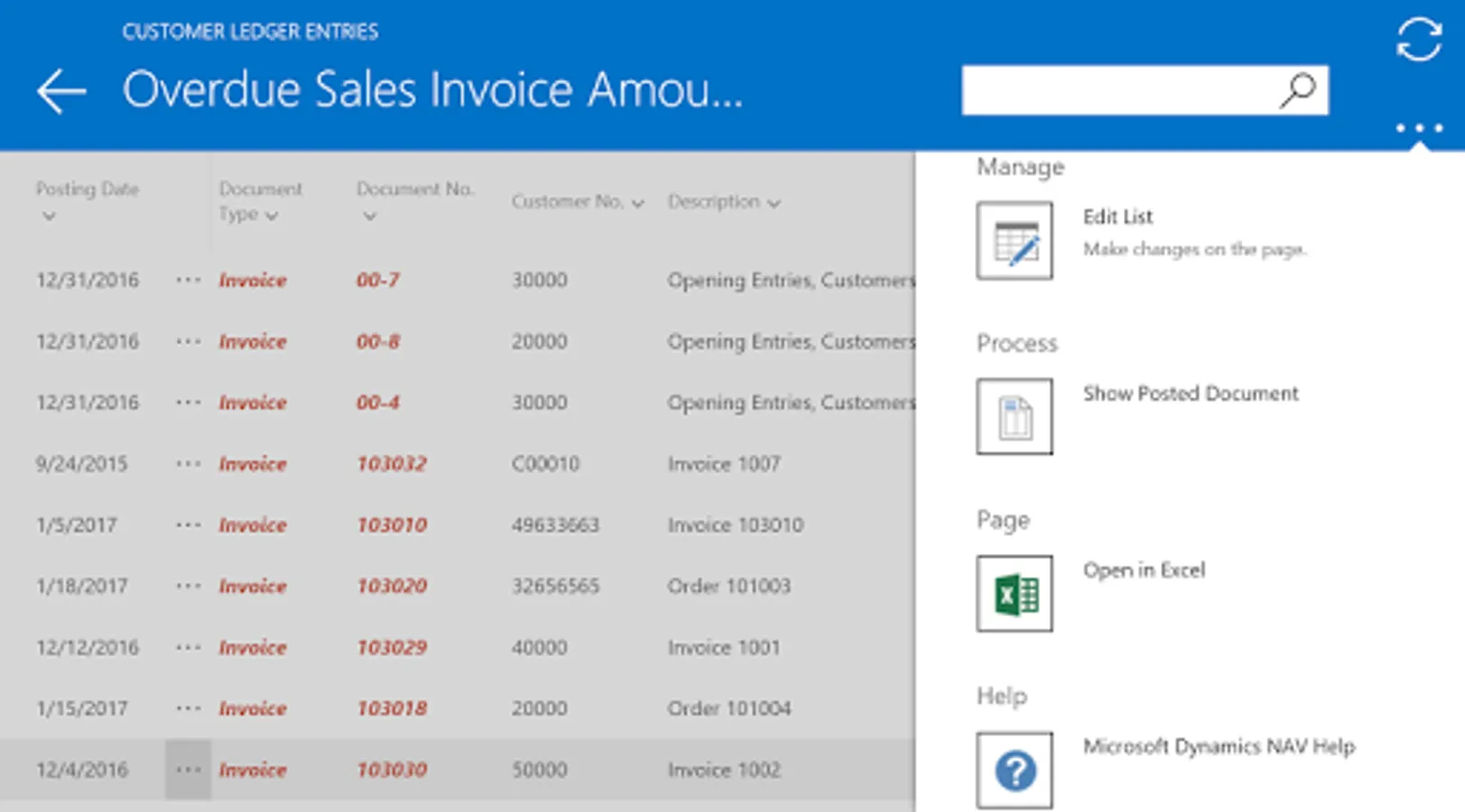The width and height of the screenshot is (1465, 812).
Task: Select the Show Posted Document text
Action: click(1191, 393)
